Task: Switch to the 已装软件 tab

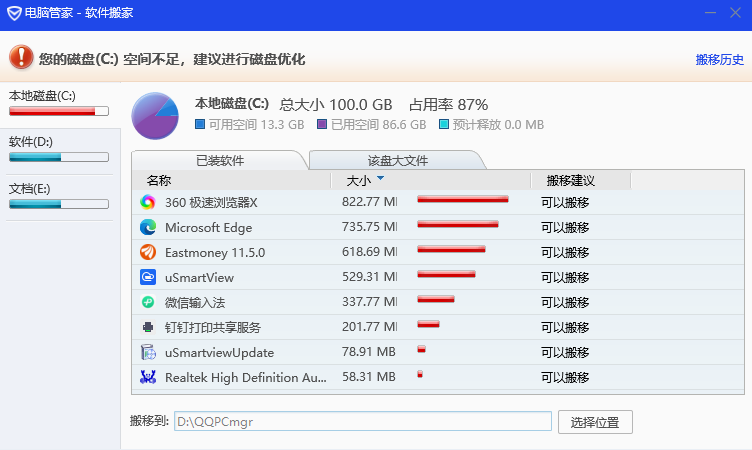Action: [218, 160]
